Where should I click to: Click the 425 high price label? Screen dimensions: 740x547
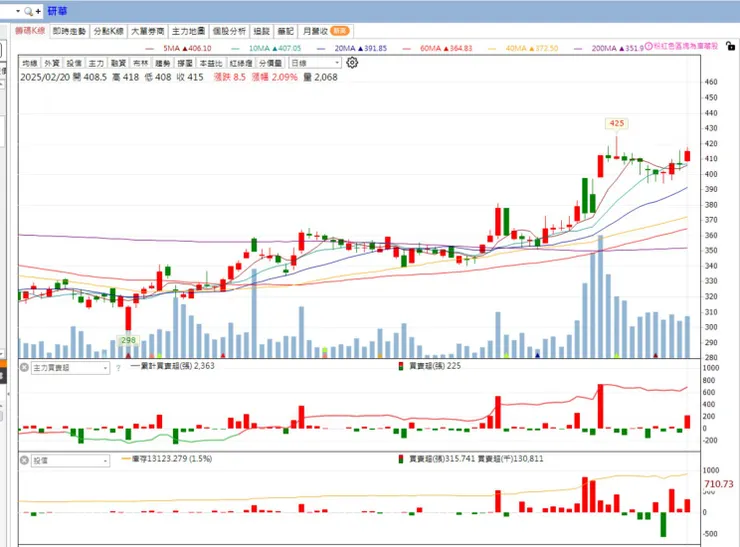coord(617,123)
